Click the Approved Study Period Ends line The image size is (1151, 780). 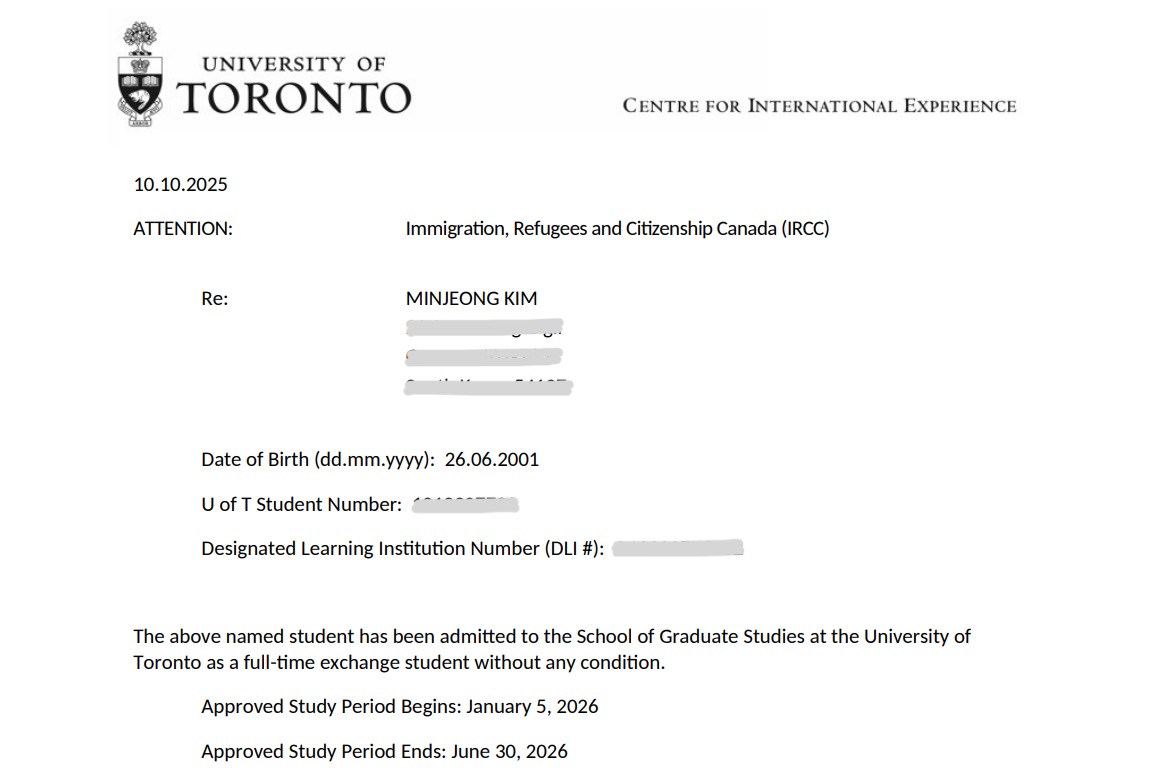pos(384,751)
